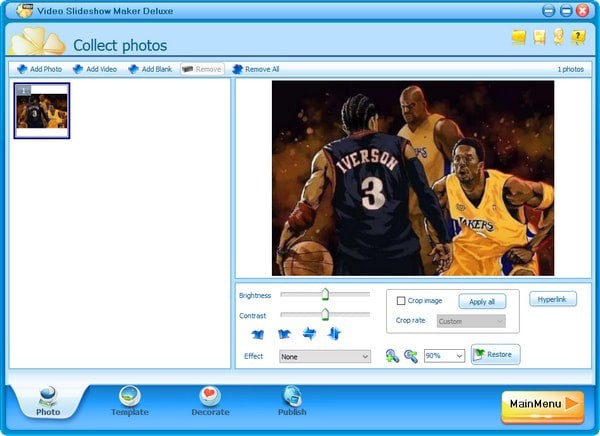The width and height of the screenshot is (600, 436).
Task: Click the Remove toolbar button
Action: point(202,69)
